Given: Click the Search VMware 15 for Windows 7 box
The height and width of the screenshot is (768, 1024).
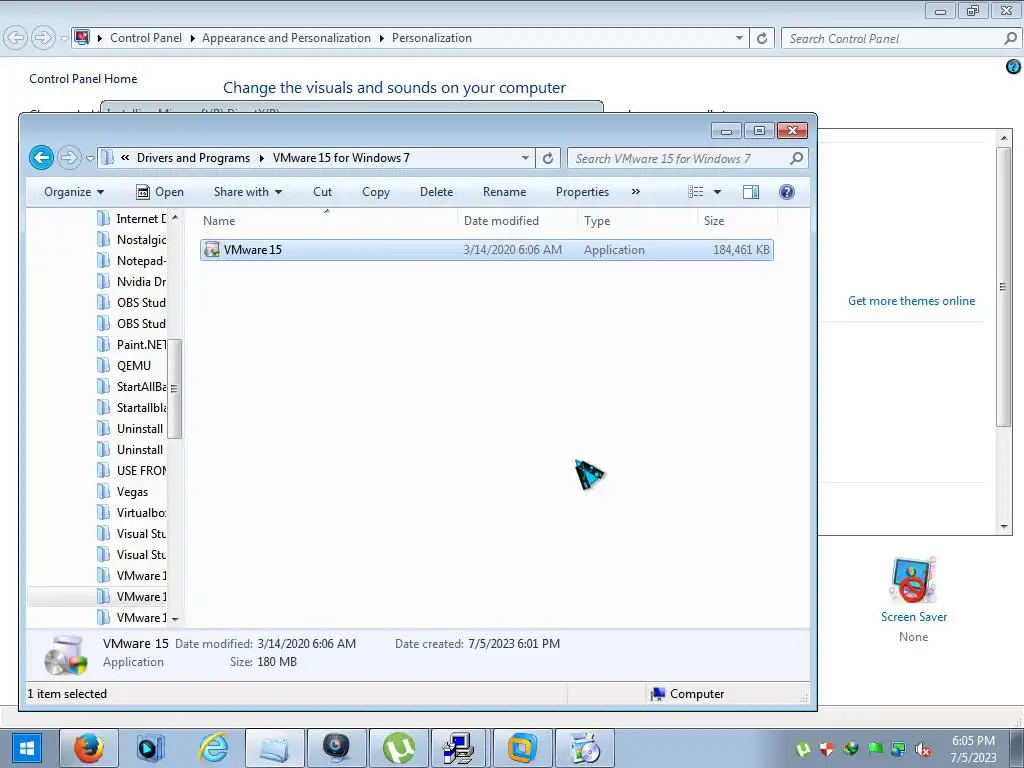Looking at the screenshot, I should coord(687,158).
